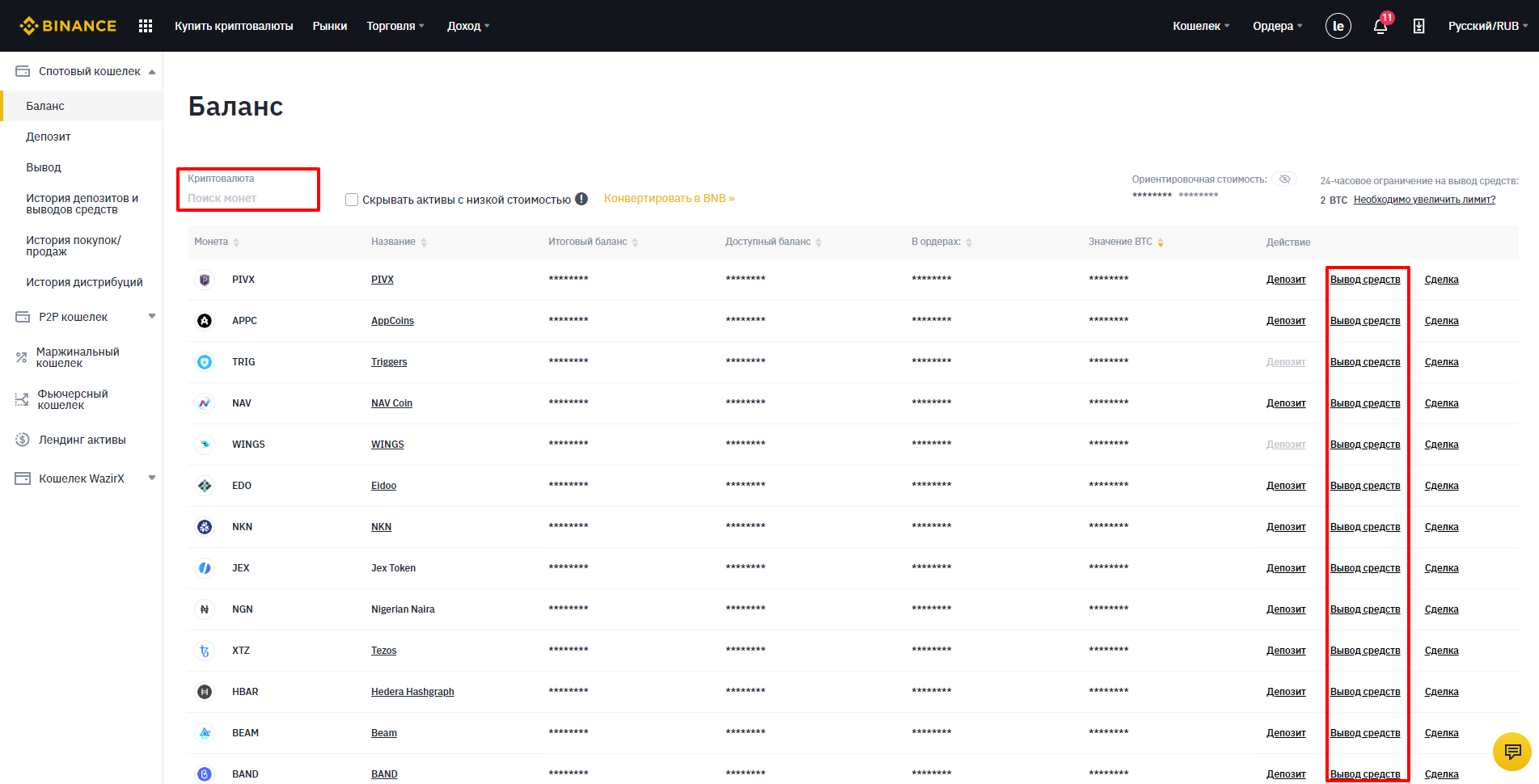
Task: Click the Lending assets sidebar icon
Action: click(23, 440)
